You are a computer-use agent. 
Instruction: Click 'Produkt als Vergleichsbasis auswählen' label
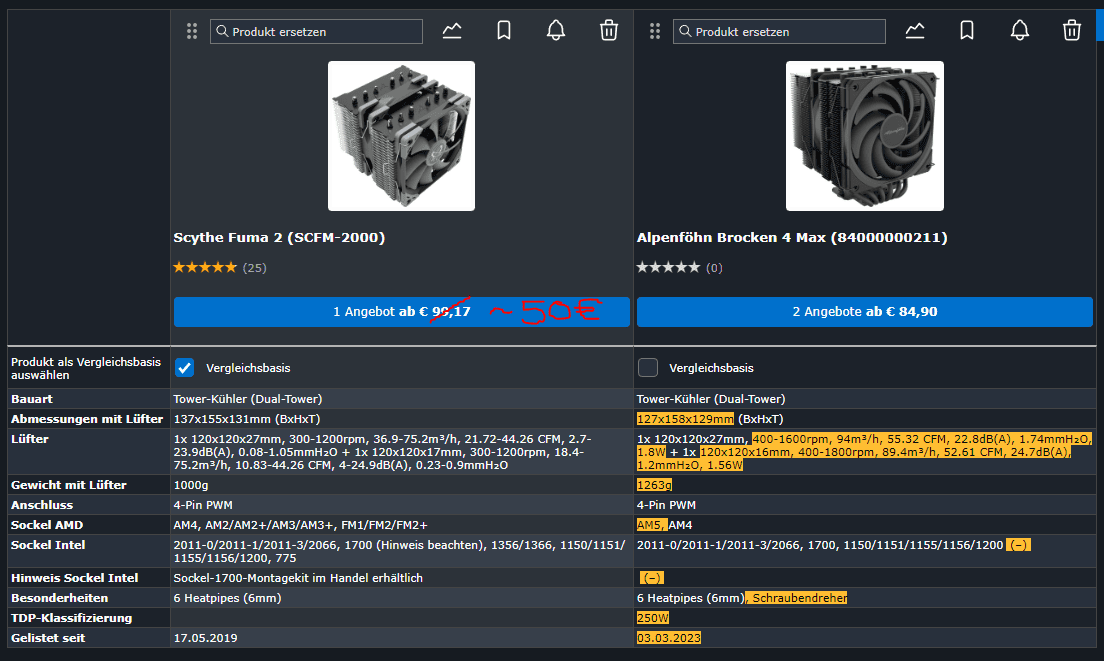[86, 368]
